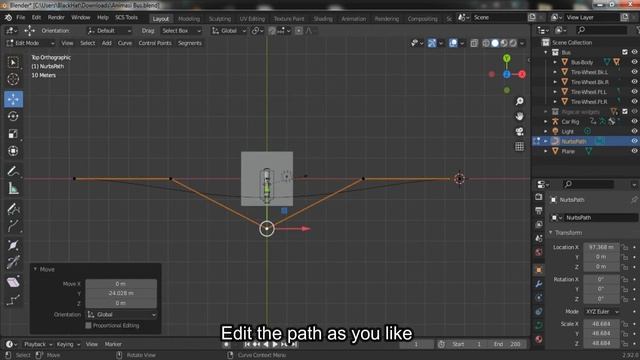Open Move panel Orientation Global dropdown

point(121,315)
